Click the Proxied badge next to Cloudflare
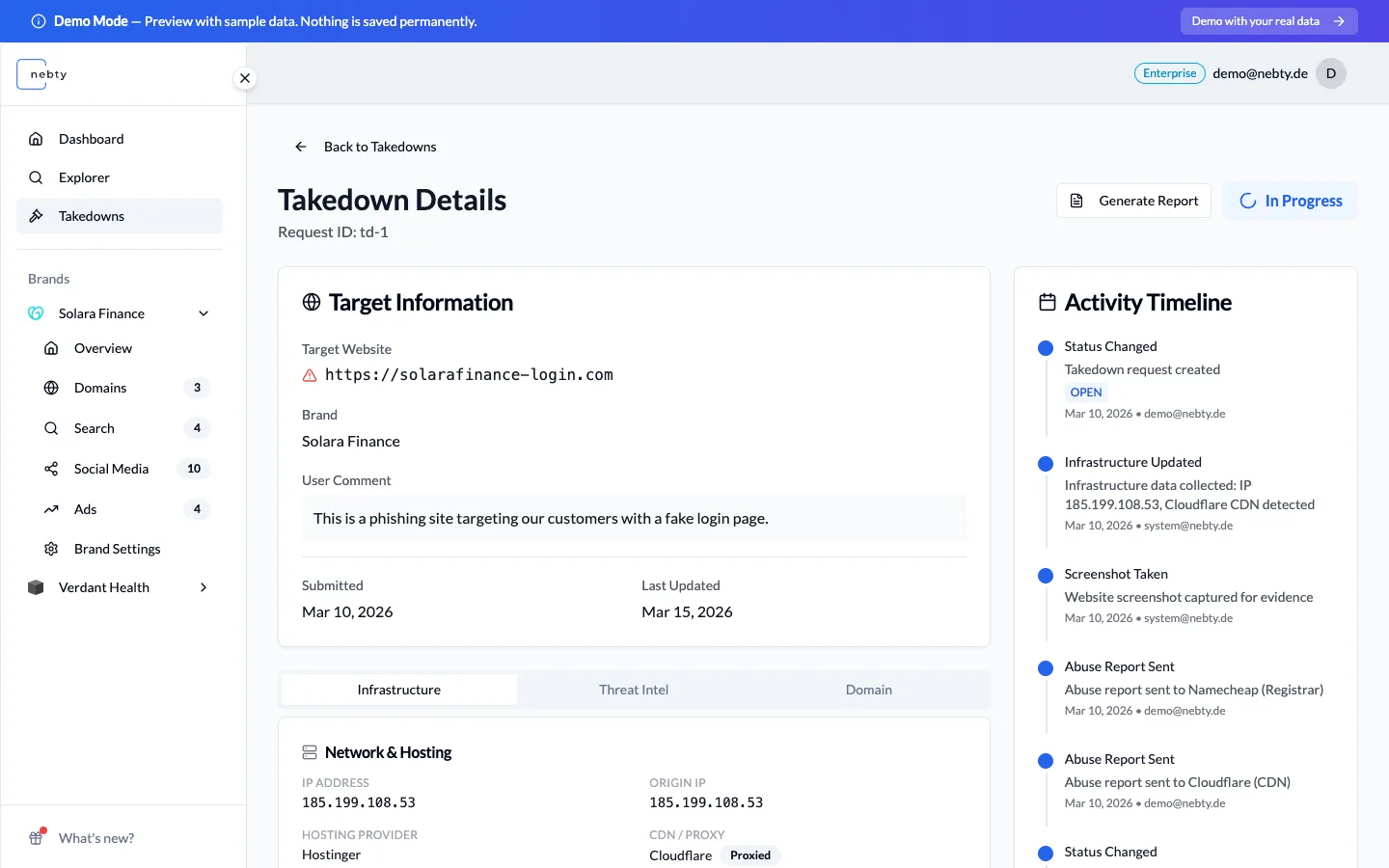This screenshot has height=868, width=1389. tap(750, 855)
